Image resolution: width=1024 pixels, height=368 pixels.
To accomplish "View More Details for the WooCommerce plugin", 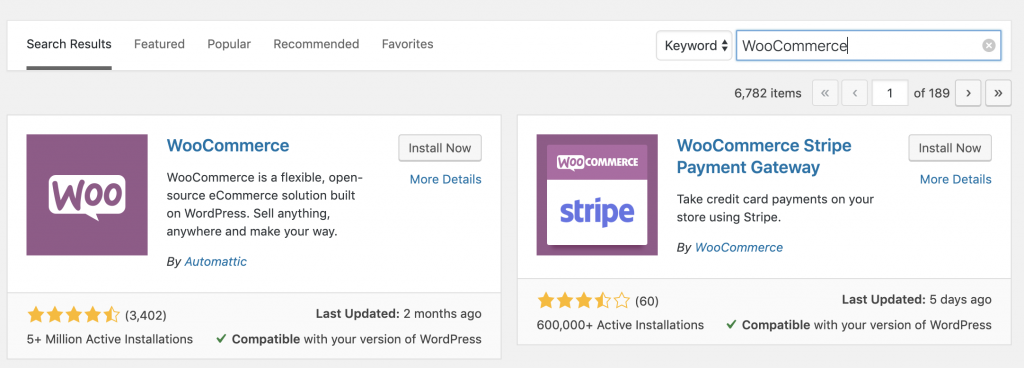I will click(x=445, y=179).
